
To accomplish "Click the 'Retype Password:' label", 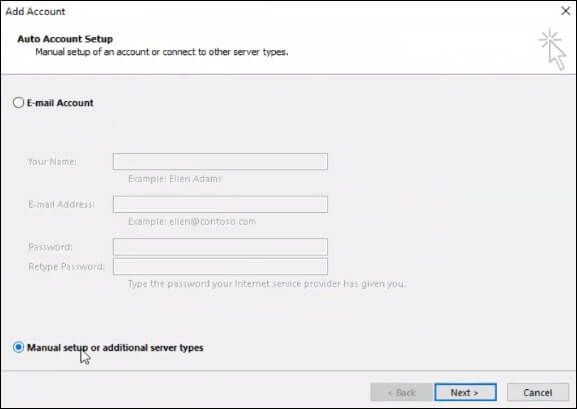I will 66,267.
